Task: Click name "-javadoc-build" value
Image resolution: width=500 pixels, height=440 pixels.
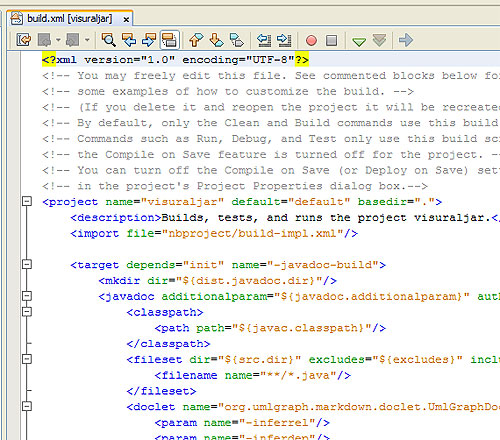Action: 323,265
